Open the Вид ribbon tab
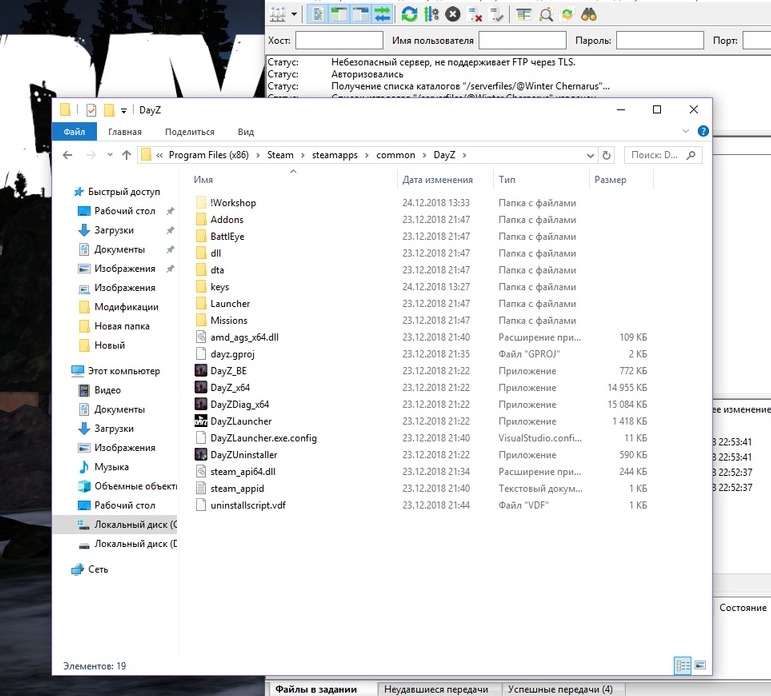The width and height of the screenshot is (771, 696). pos(246,132)
